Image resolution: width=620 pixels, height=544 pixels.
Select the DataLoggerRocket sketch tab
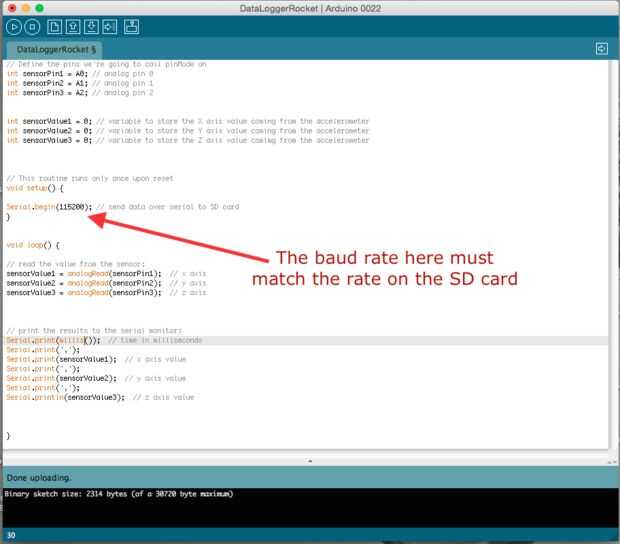(56, 50)
